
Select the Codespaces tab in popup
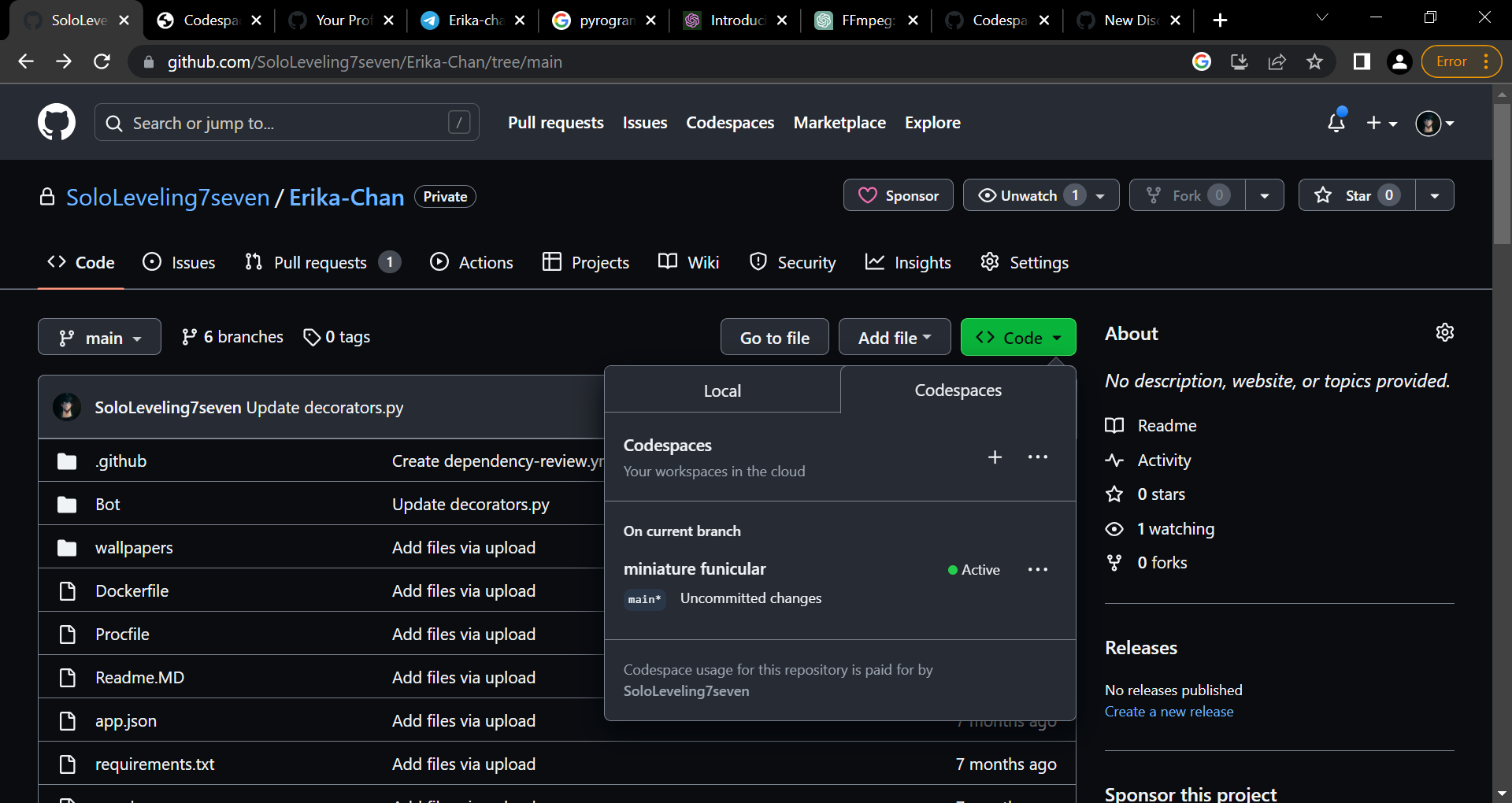coord(958,390)
